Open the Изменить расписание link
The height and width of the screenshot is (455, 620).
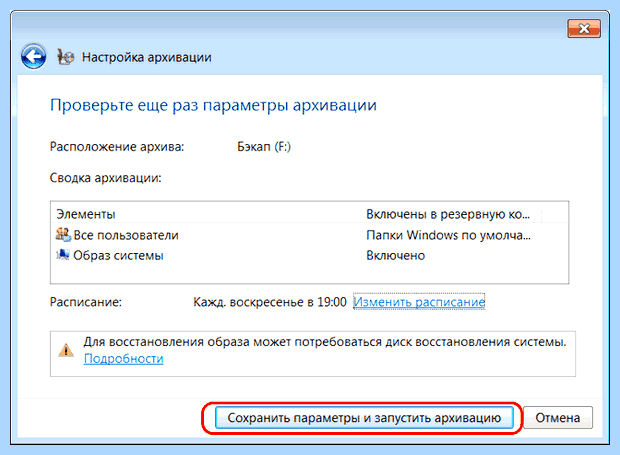click(x=419, y=302)
